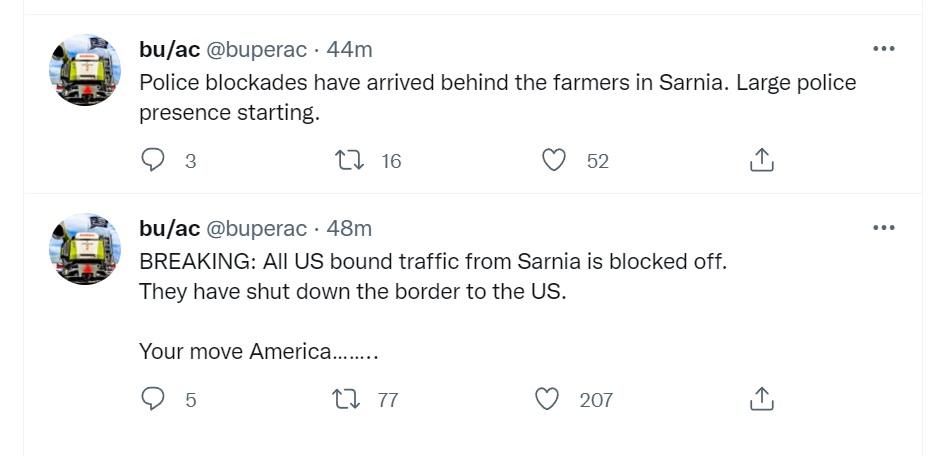Screen dimensions: 928x456
Task: Share the BREAKING border shutdown tweet
Action: [x=762, y=399]
